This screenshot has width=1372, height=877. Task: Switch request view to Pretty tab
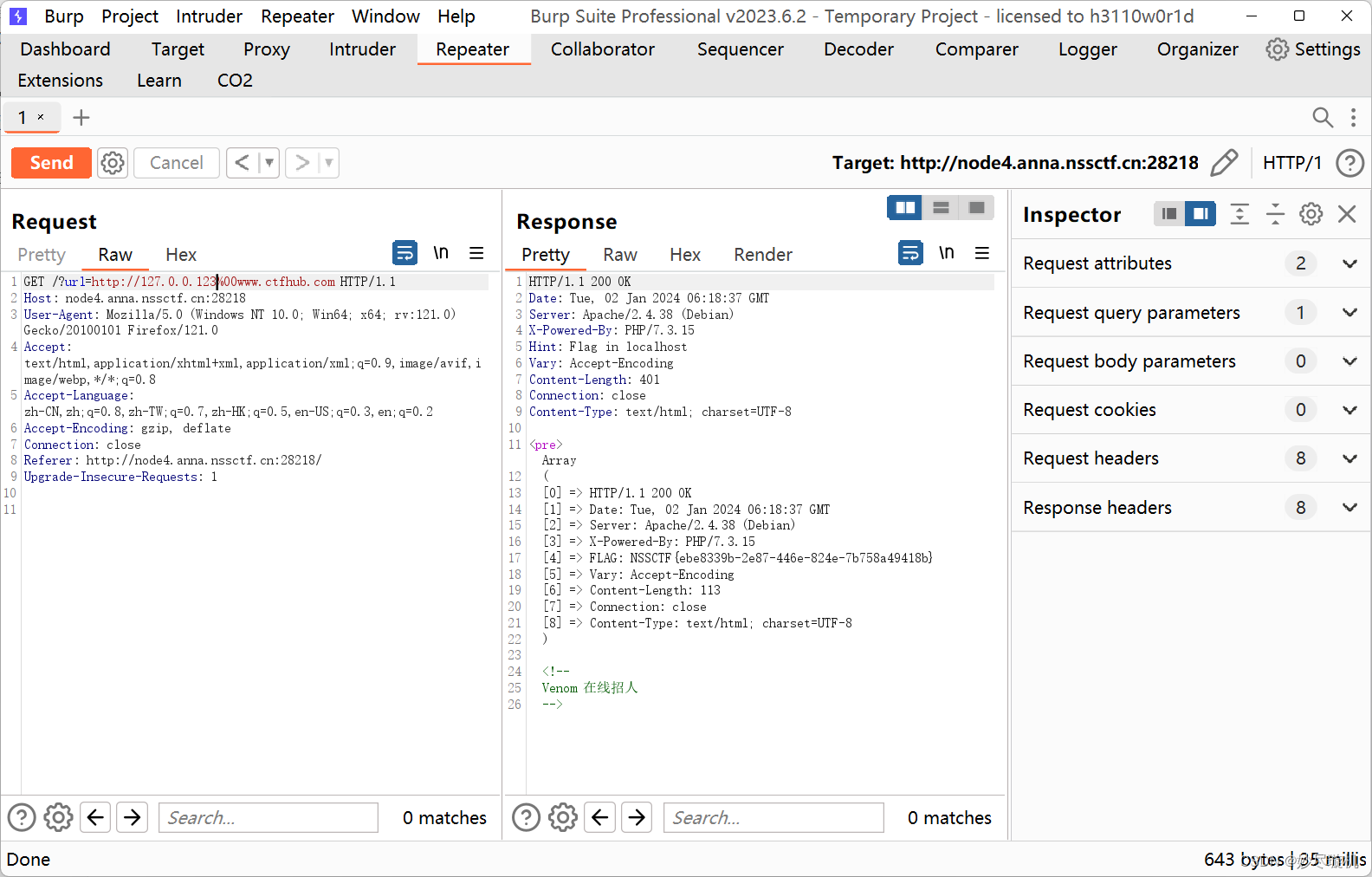pyautogui.click(x=42, y=255)
